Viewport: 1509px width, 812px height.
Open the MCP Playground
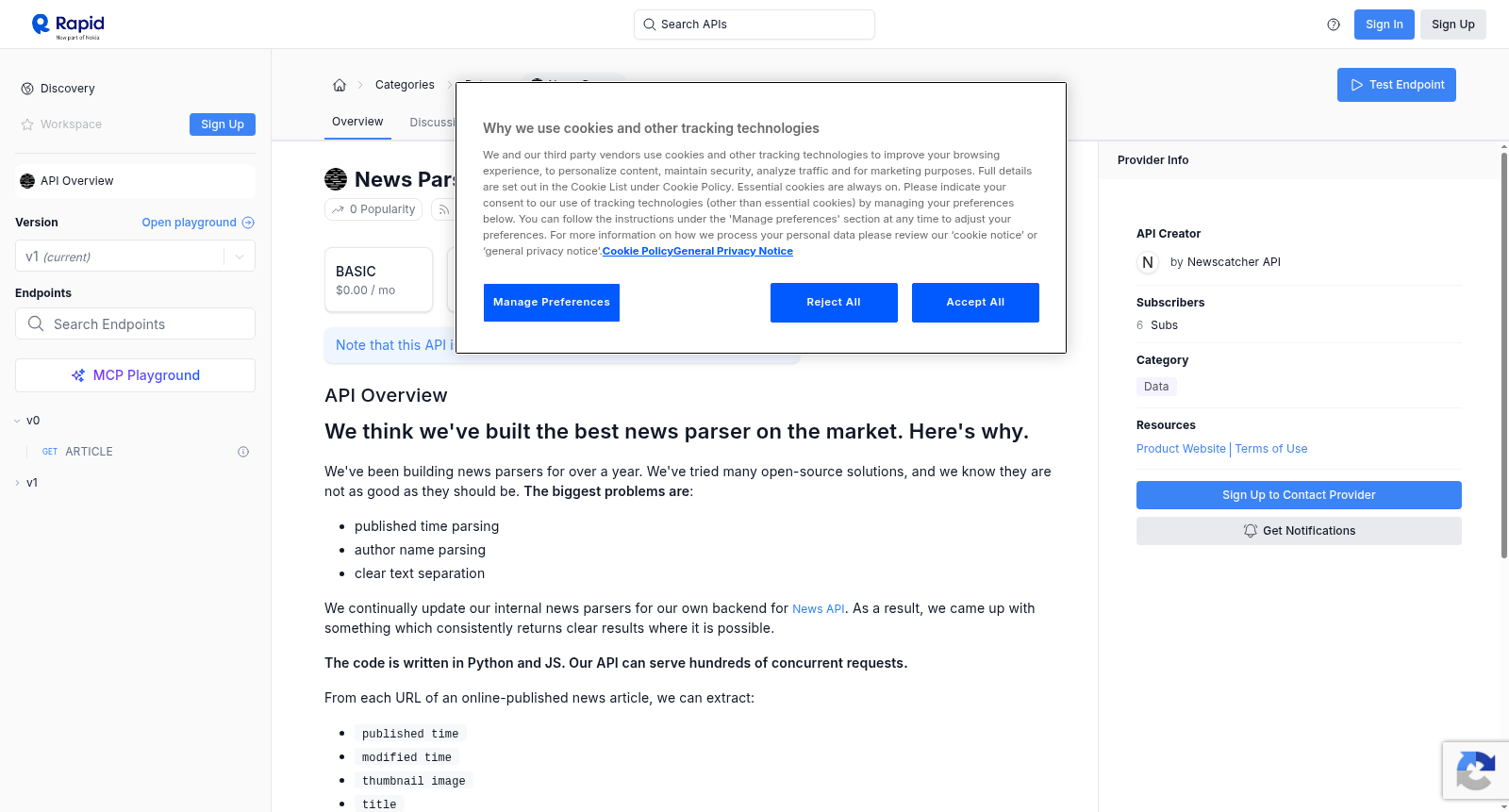tap(135, 375)
